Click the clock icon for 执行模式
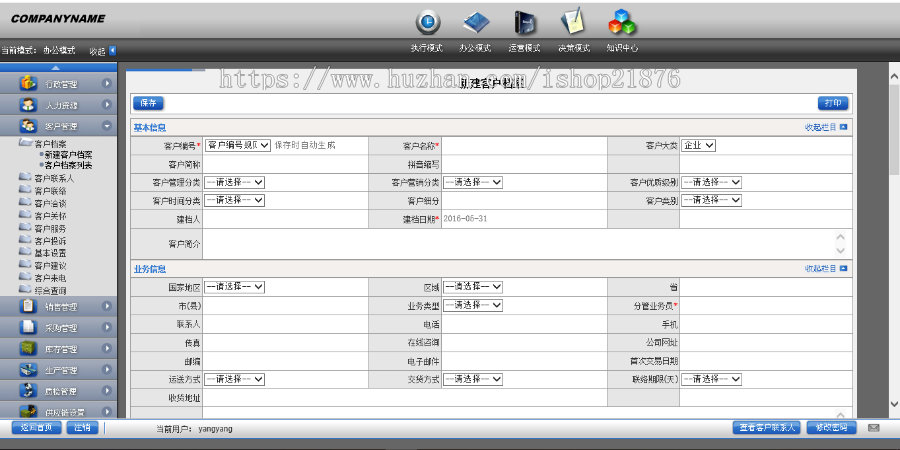The image size is (900, 450). (x=428, y=22)
